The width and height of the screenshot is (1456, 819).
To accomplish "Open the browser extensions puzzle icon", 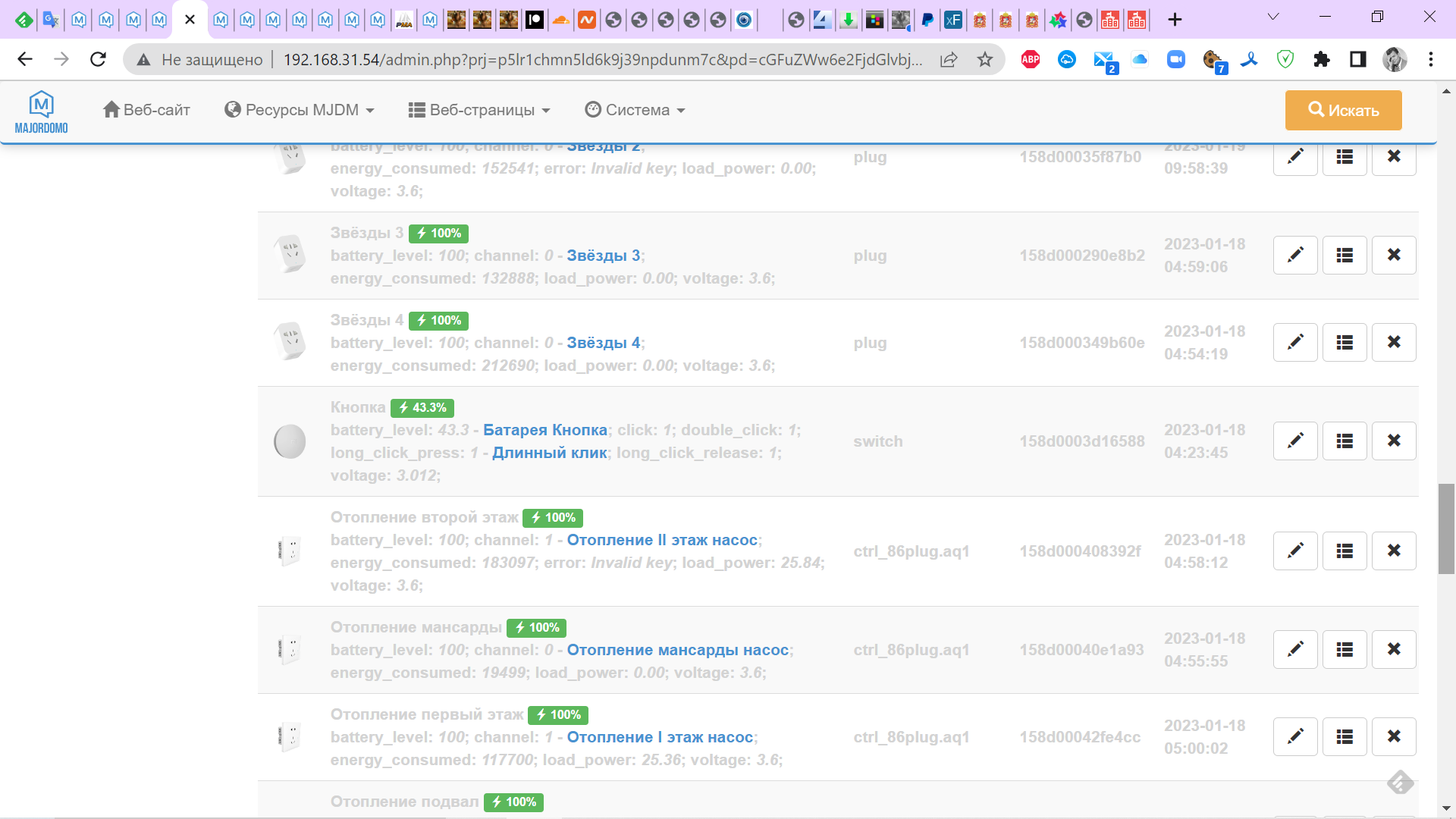I will (1321, 59).
